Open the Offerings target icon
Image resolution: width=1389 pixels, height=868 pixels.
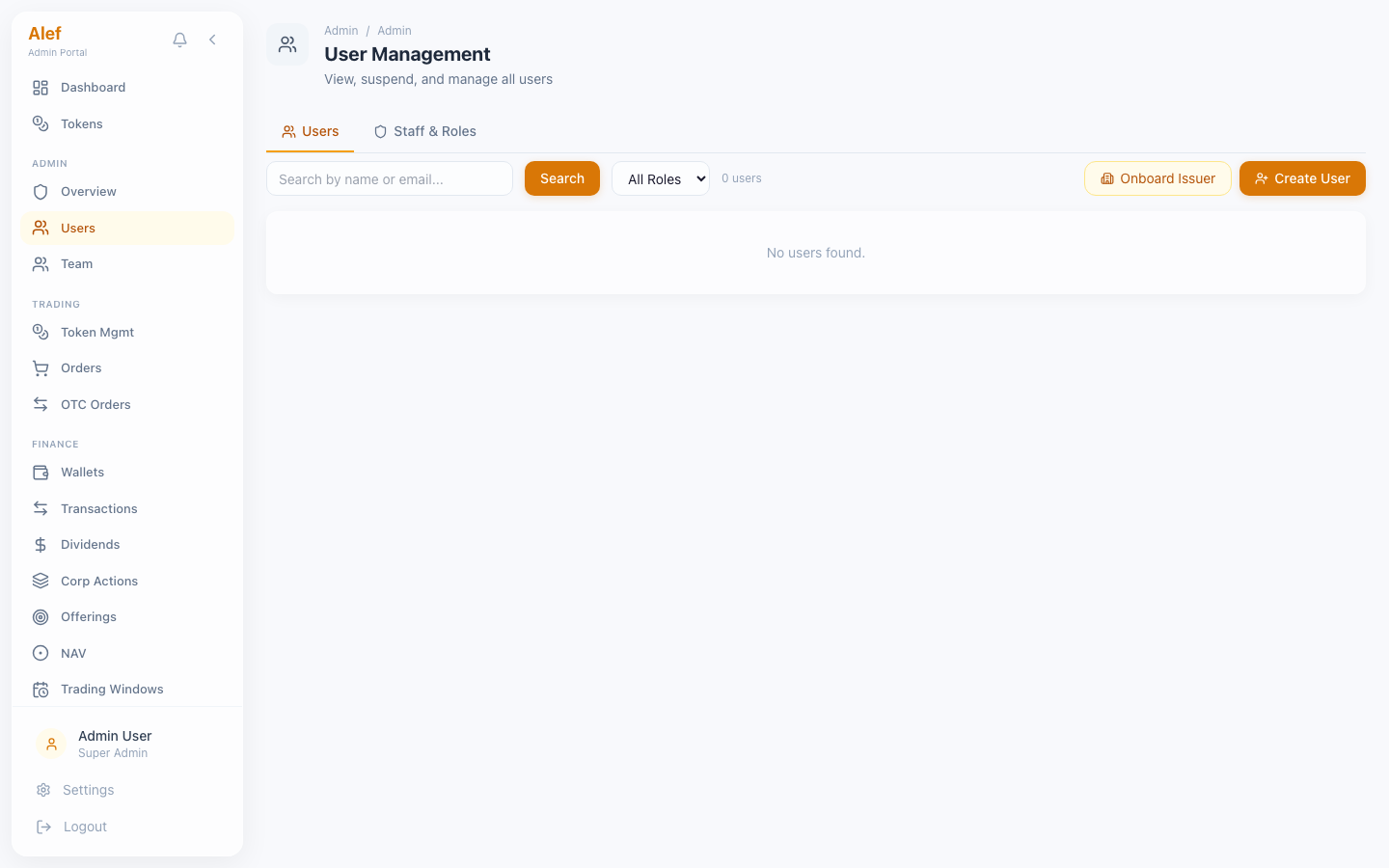(40, 616)
